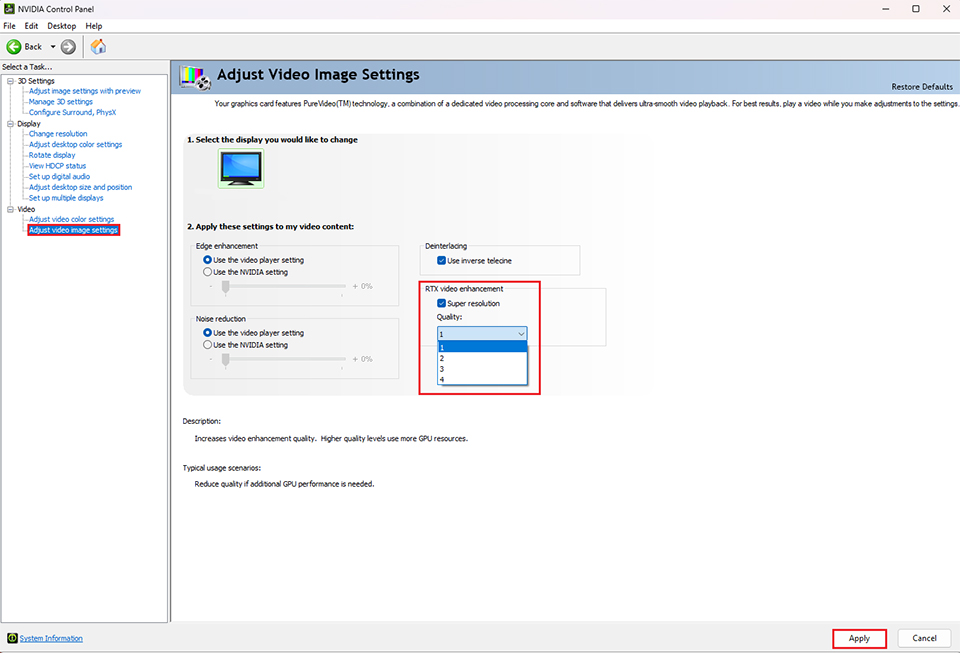Click the gray Forward arrow icon
The height and width of the screenshot is (653, 960).
tap(67, 46)
